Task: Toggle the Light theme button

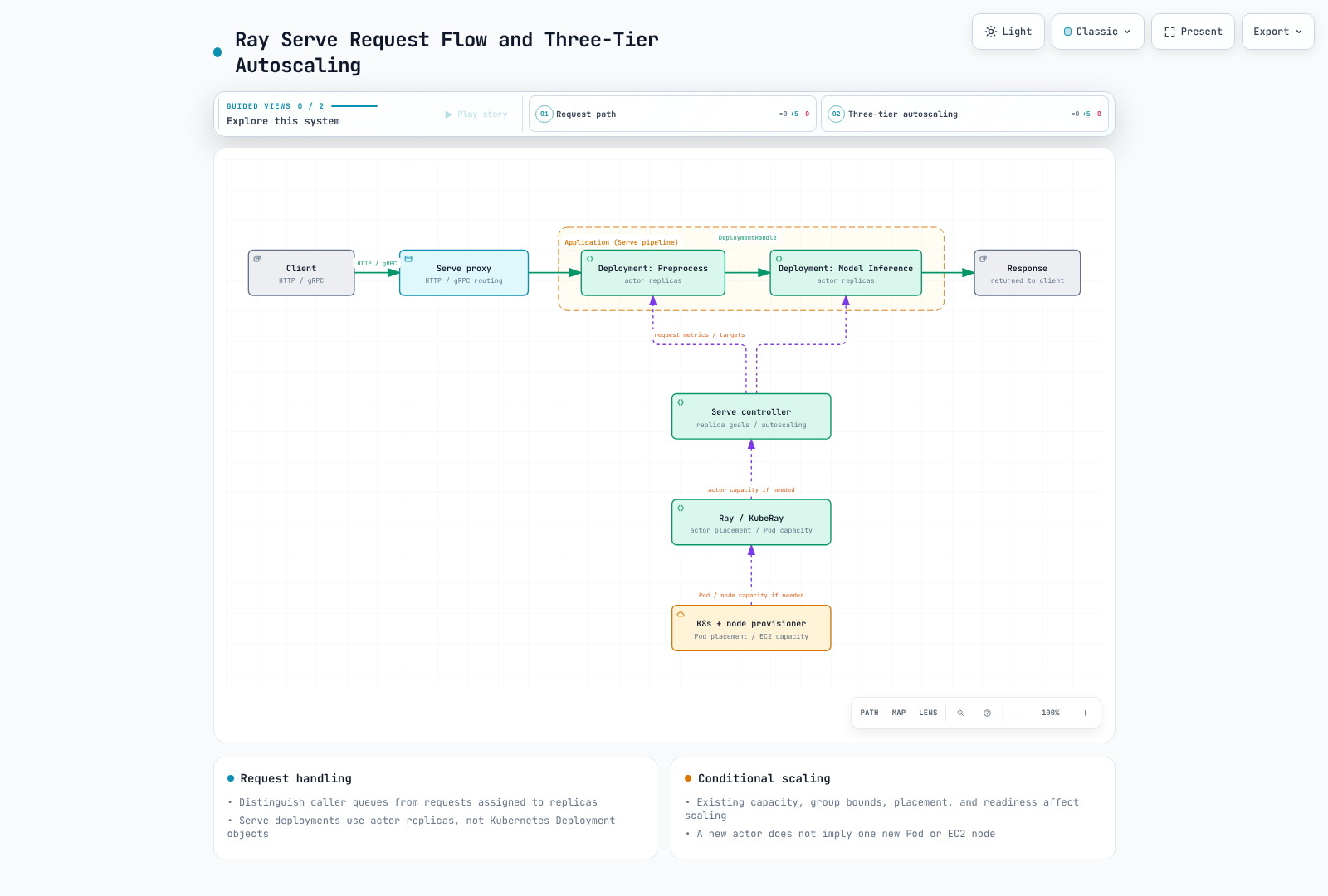Action: pos(1008,32)
